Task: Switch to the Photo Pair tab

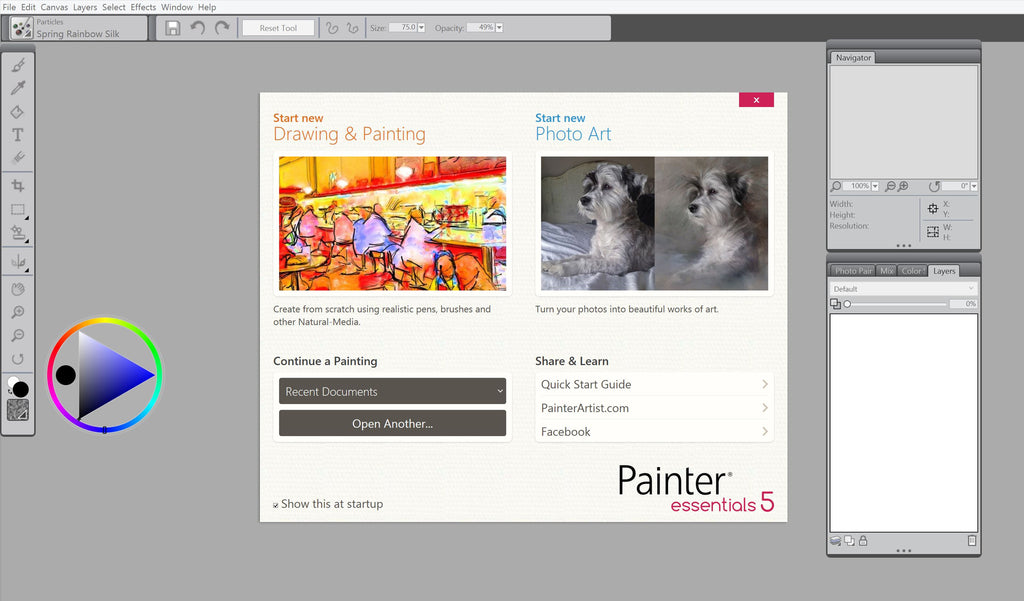Action: [x=853, y=271]
